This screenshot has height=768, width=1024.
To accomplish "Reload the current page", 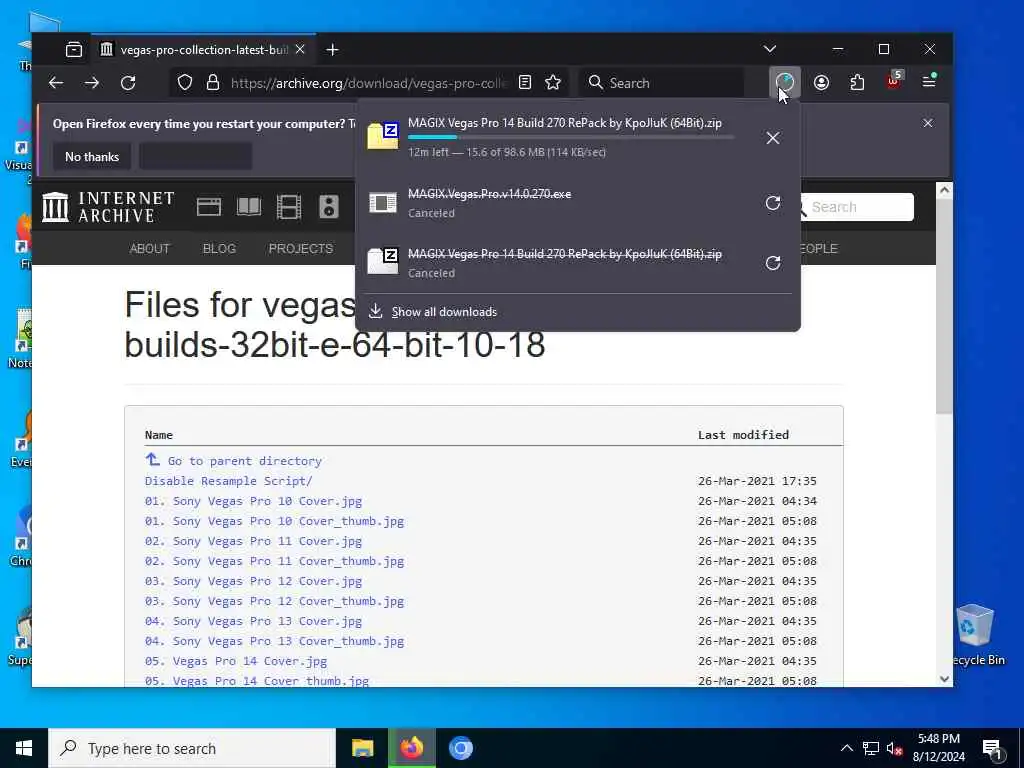I will point(128,83).
